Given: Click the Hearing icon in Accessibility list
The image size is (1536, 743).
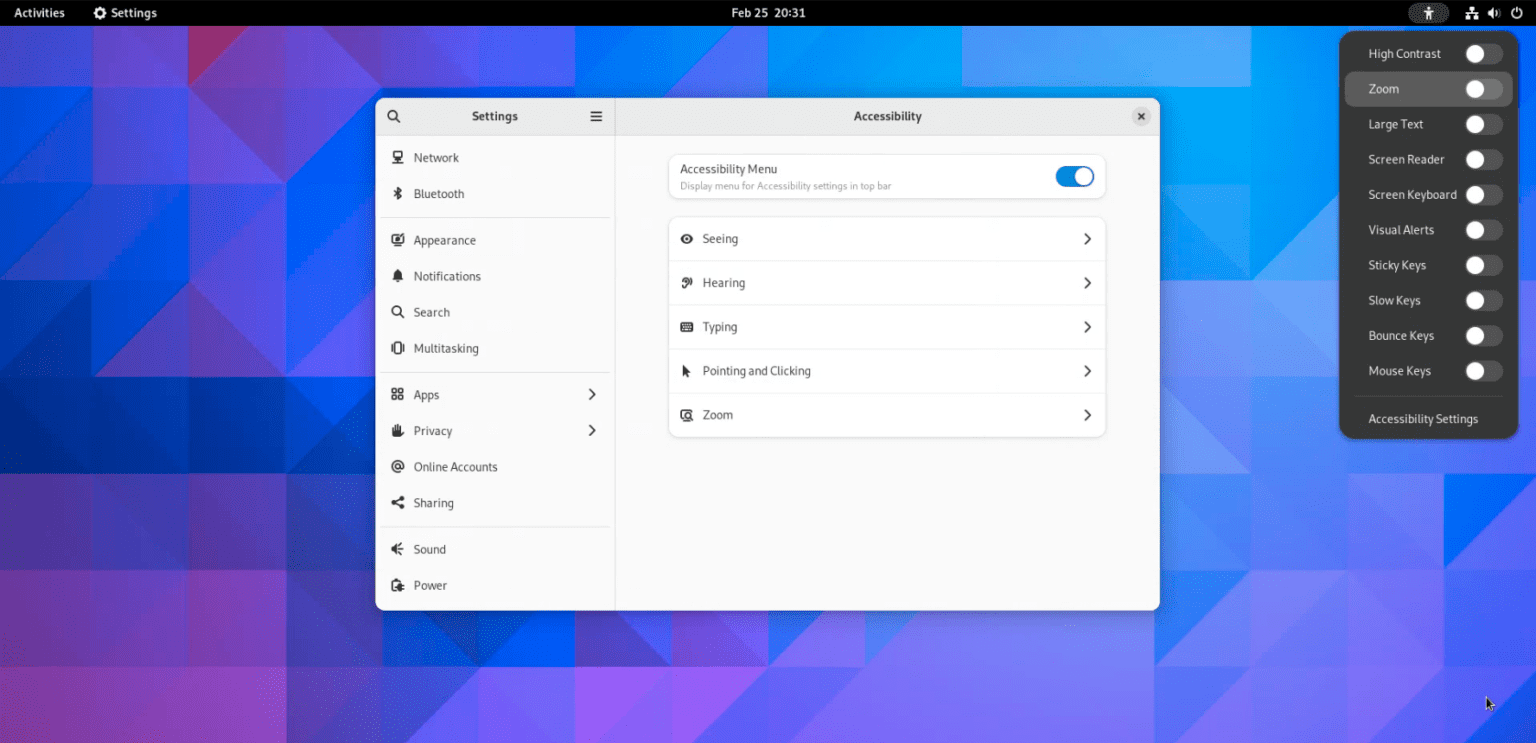Looking at the screenshot, I should click(x=686, y=283).
